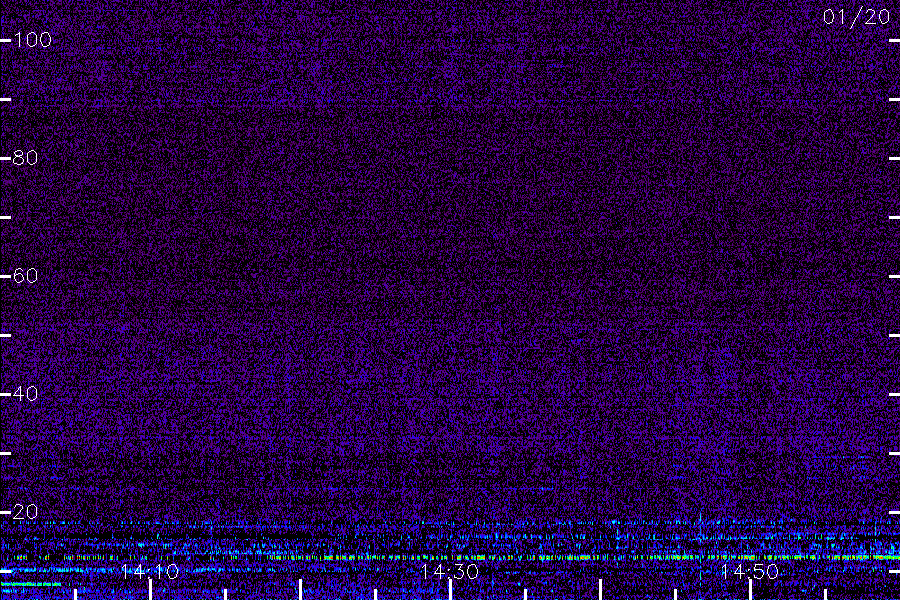Click the 14:10 time label
Image resolution: width=900 pixels, height=600 pixels.
pyautogui.click(x=150, y=571)
